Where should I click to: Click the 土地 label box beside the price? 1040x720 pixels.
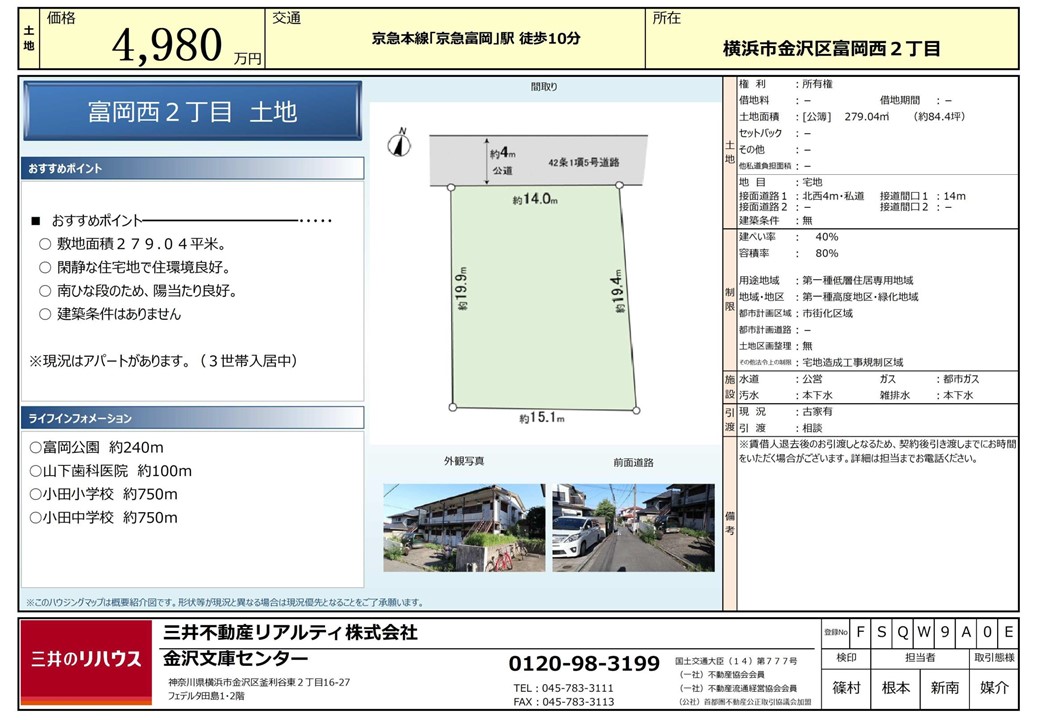coord(28,39)
